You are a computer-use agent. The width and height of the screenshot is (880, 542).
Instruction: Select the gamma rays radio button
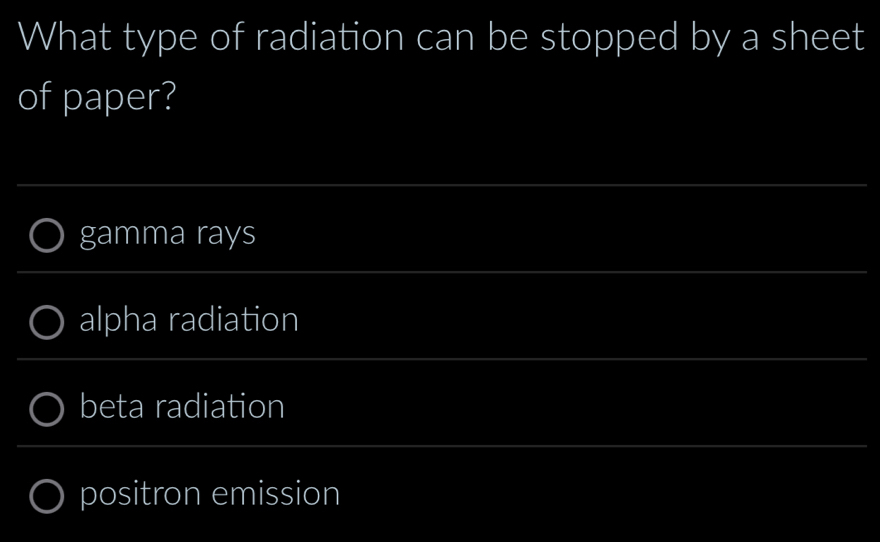click(46, 236)
